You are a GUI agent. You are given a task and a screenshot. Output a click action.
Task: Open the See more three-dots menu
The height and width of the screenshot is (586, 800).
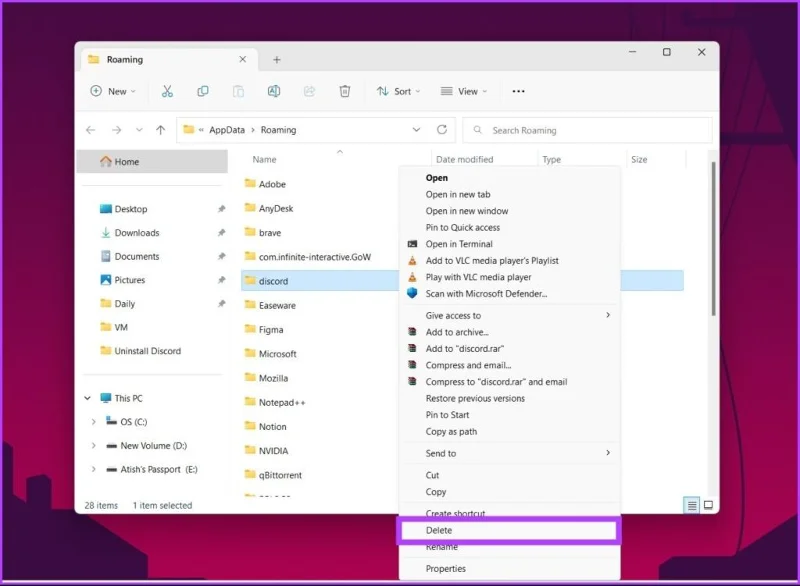[x=518, y=91]
